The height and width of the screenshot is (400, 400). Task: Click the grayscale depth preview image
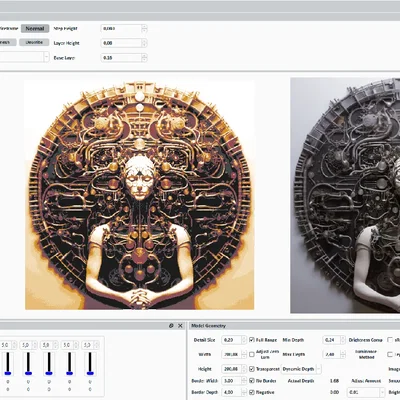point(345,195)
